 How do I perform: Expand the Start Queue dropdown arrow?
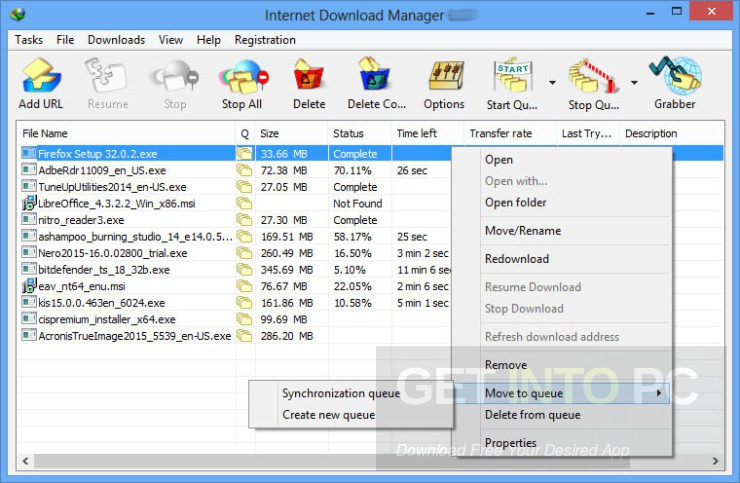coord(552,83)
